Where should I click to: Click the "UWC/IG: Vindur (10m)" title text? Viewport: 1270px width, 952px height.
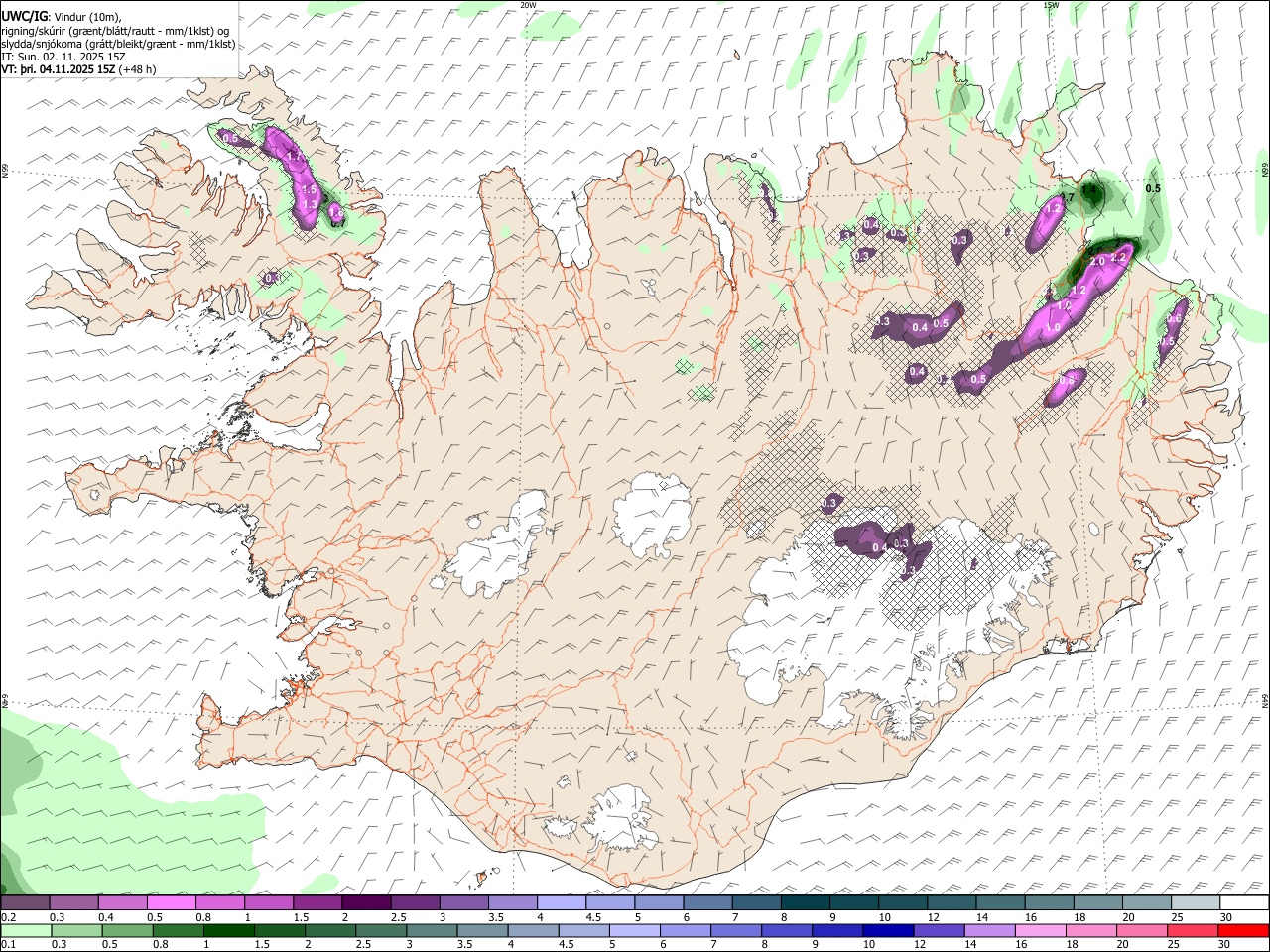coord(62,17)
